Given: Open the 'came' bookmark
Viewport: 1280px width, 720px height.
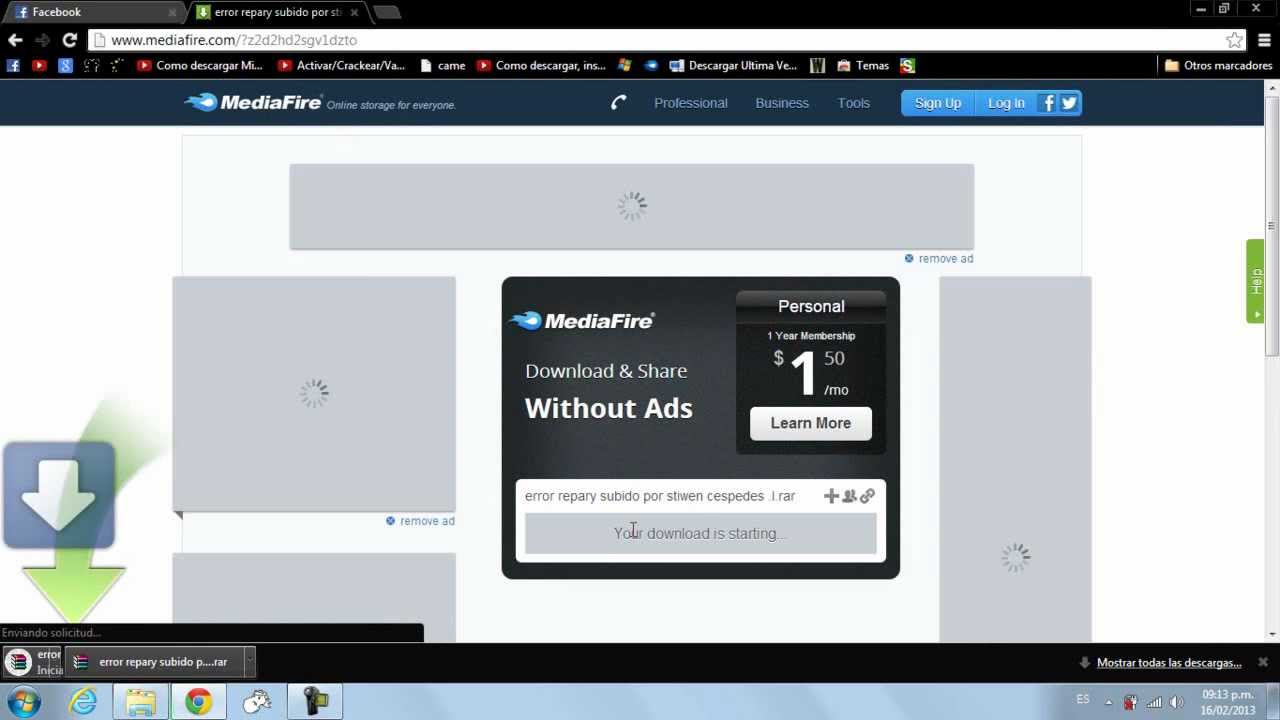Looking at the screenshot, I should click(x=443, y=65).
